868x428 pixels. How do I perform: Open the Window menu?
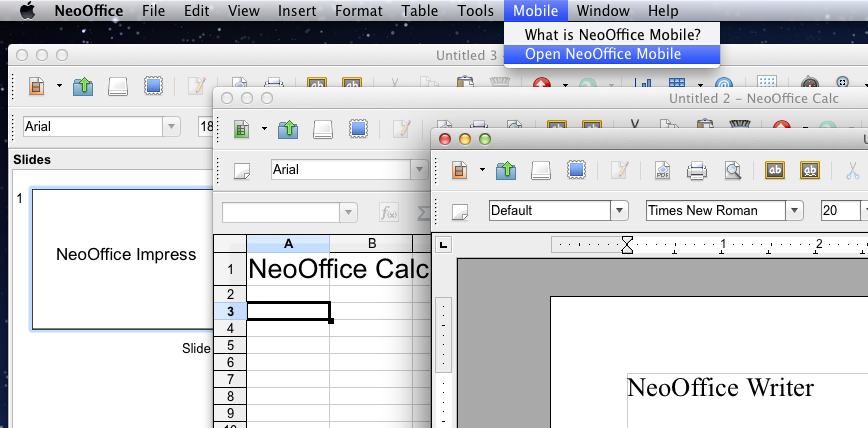603,11
